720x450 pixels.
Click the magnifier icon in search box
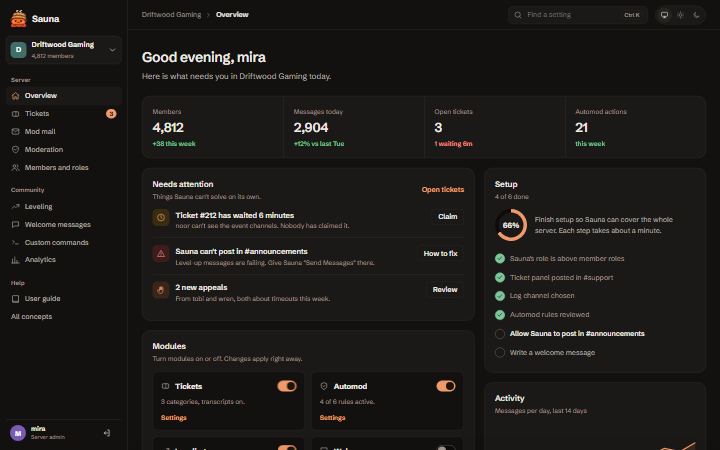coord(518,15)
